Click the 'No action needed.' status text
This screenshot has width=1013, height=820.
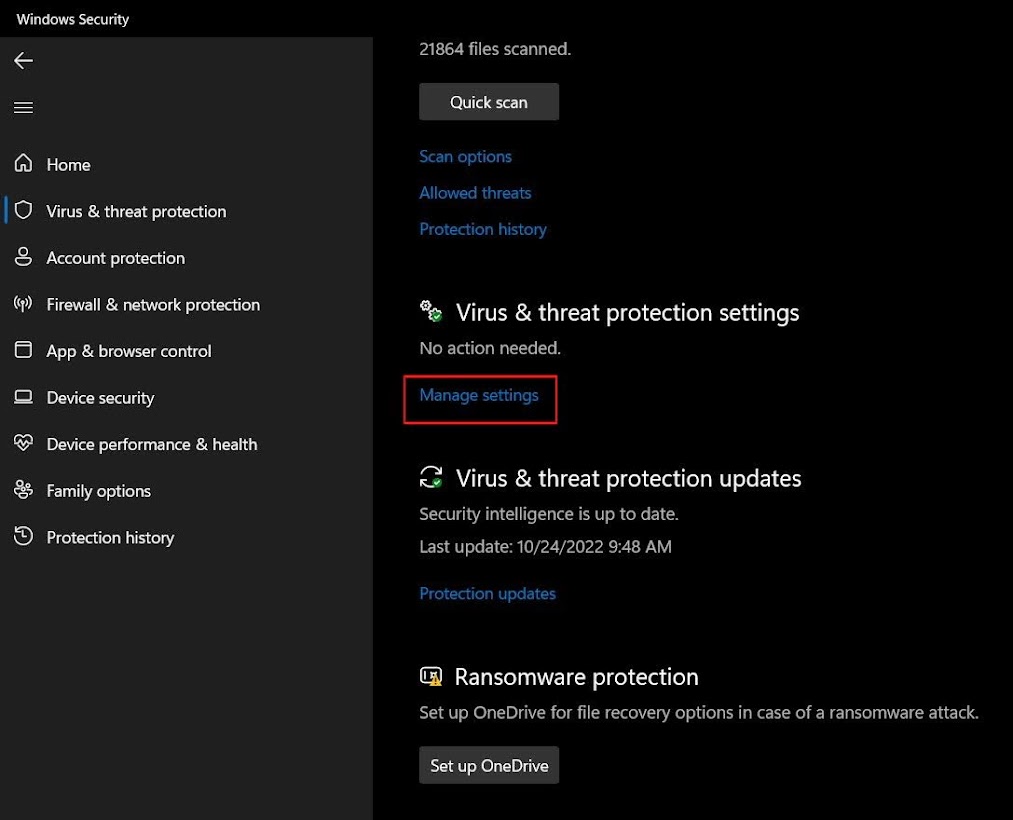click(490, 348)
